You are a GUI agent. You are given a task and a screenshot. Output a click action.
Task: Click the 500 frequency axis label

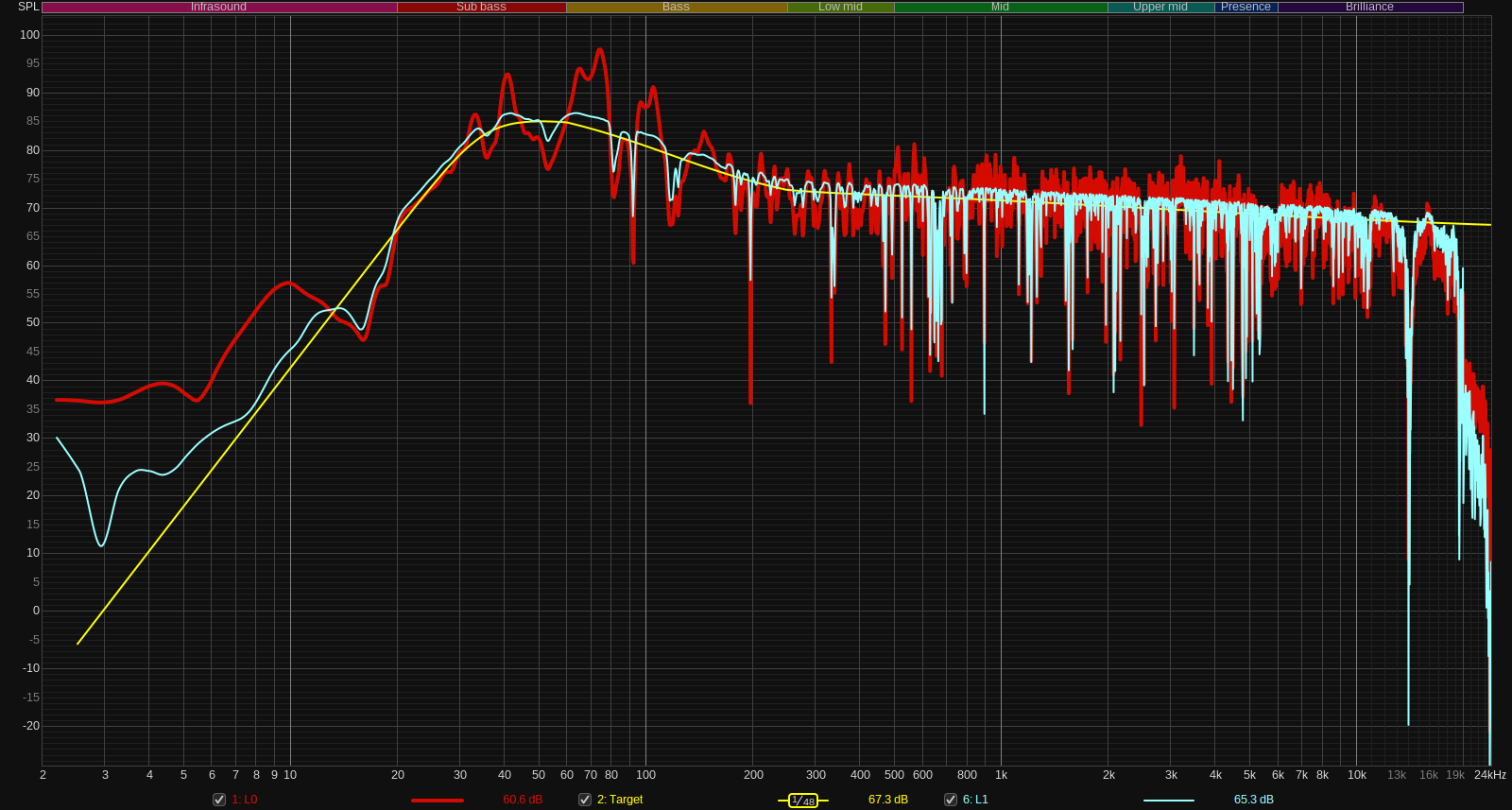[x=894, y=775]
